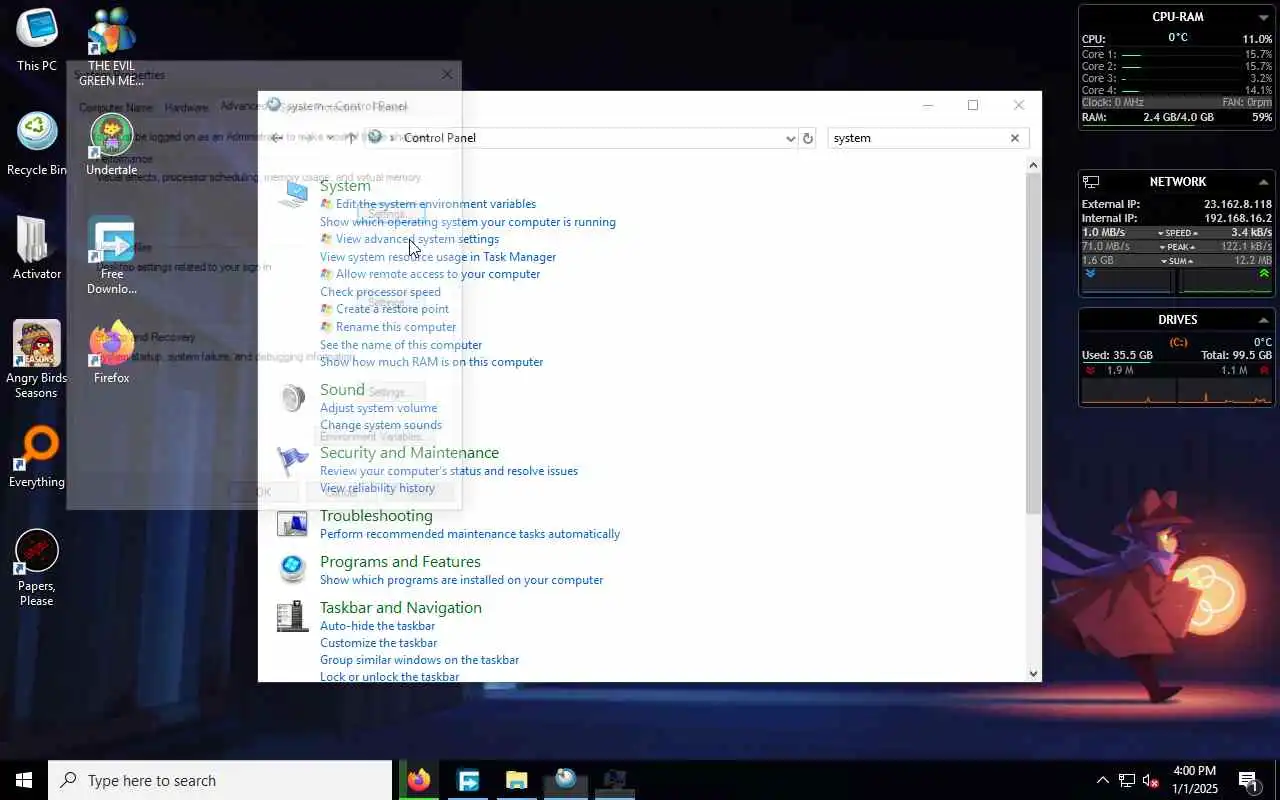
Task: Open Security and Maintenance heading
Action: 409,453
